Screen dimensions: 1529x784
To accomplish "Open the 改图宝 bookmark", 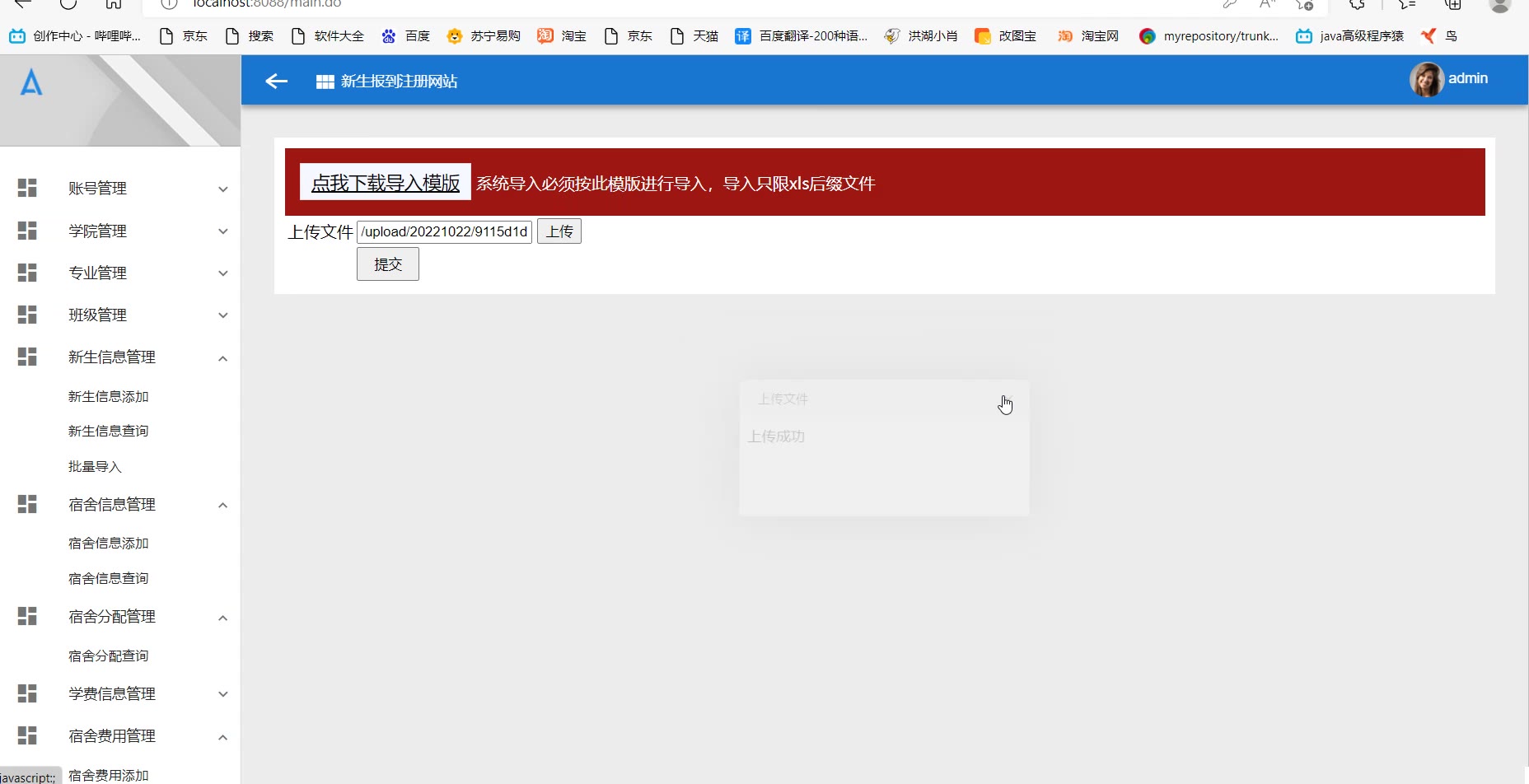I will [1006, 35].
